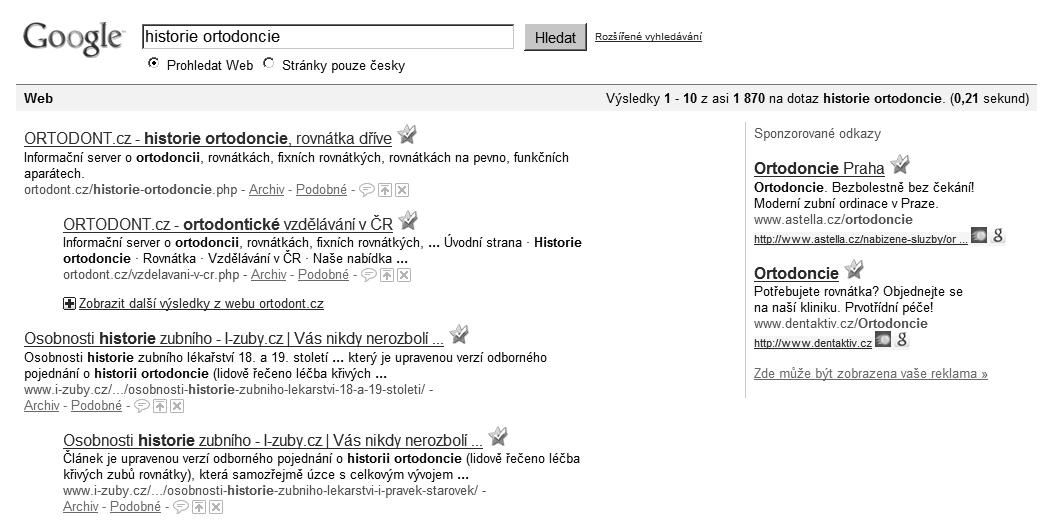
Task: Open Podobné link for pravek-starovek result
Action: [136, 507]
